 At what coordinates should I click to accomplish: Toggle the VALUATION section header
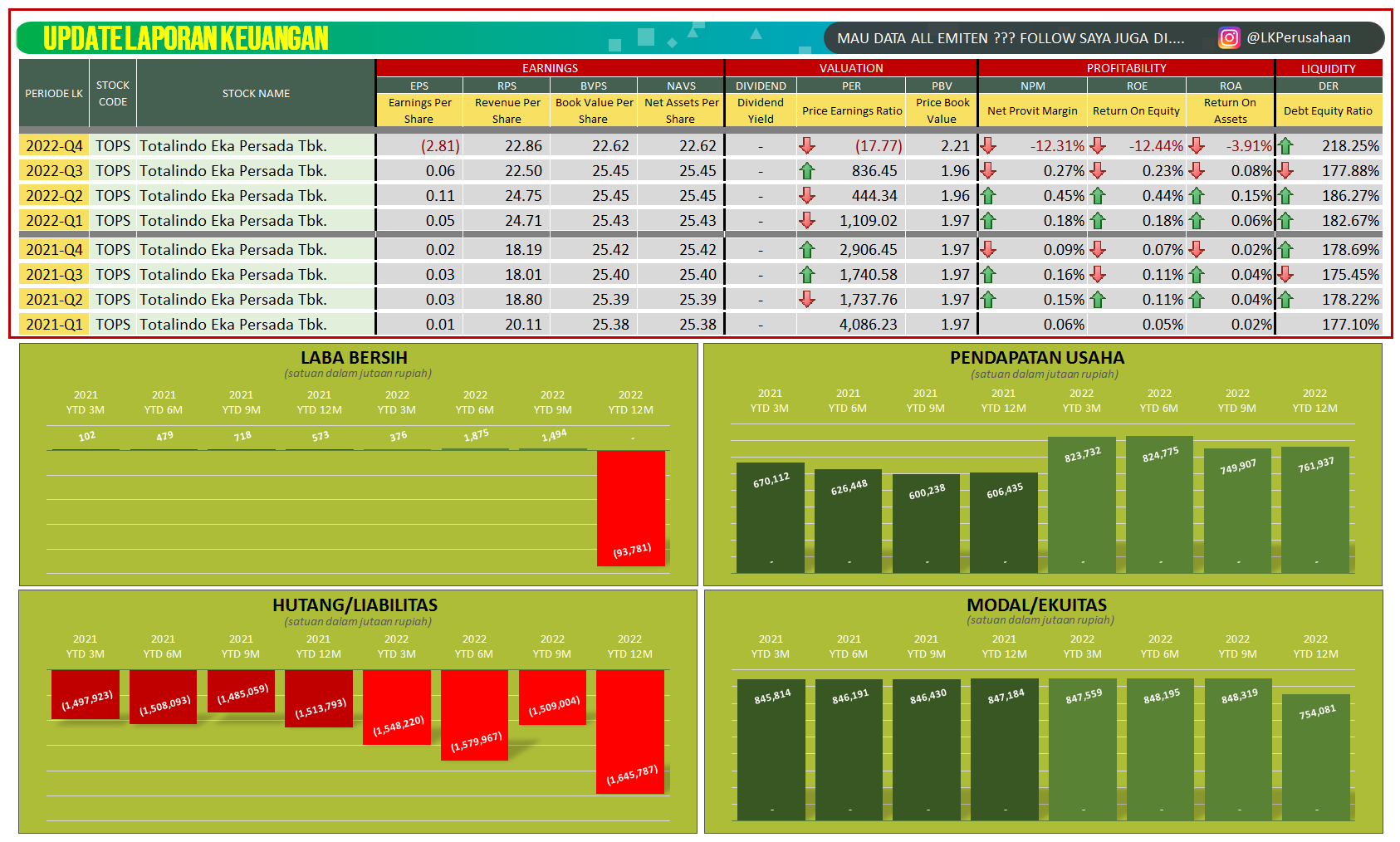[x=850, y=68]
